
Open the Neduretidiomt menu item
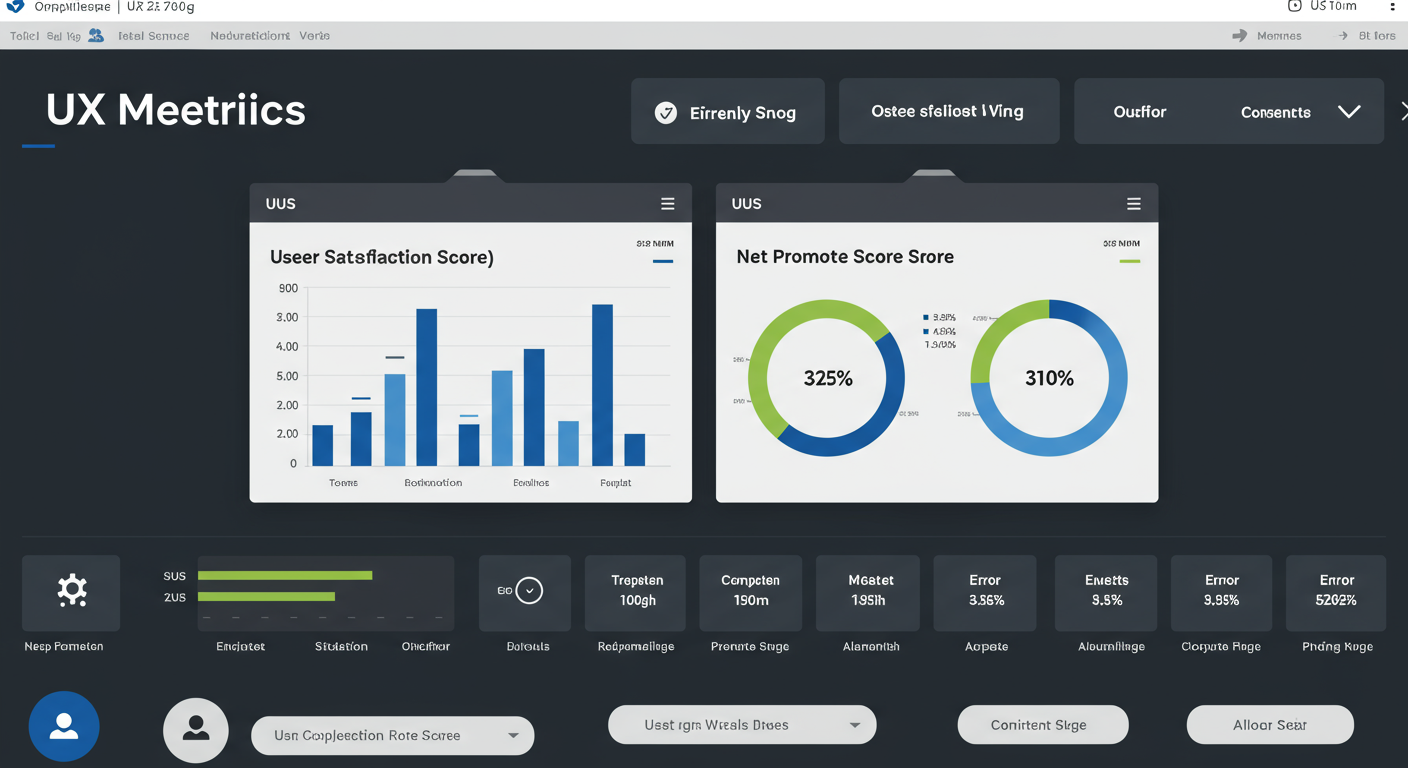pyautogui.click(x=250, y=36)
